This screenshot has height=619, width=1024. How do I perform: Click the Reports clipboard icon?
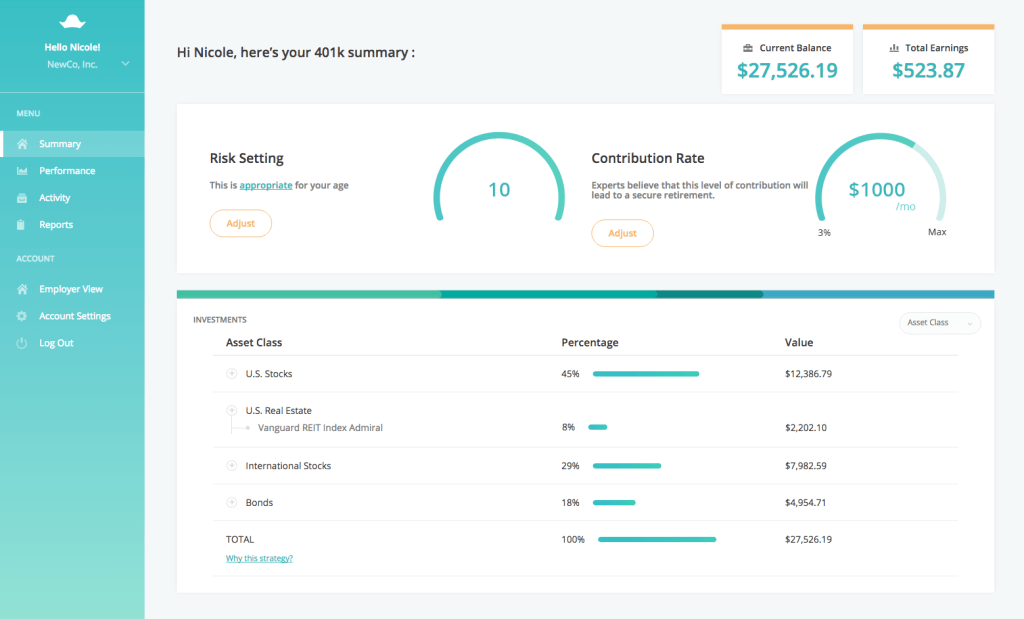pos(22,225)
